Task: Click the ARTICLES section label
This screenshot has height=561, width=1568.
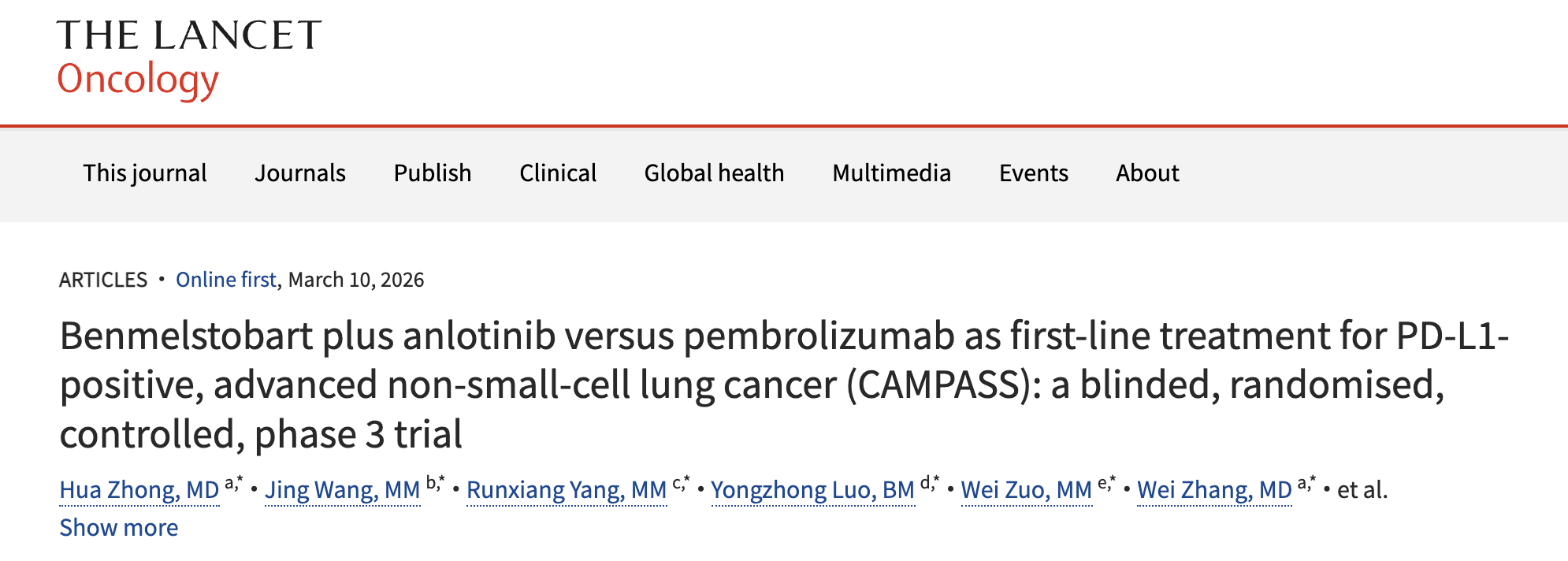Action: 103,280
